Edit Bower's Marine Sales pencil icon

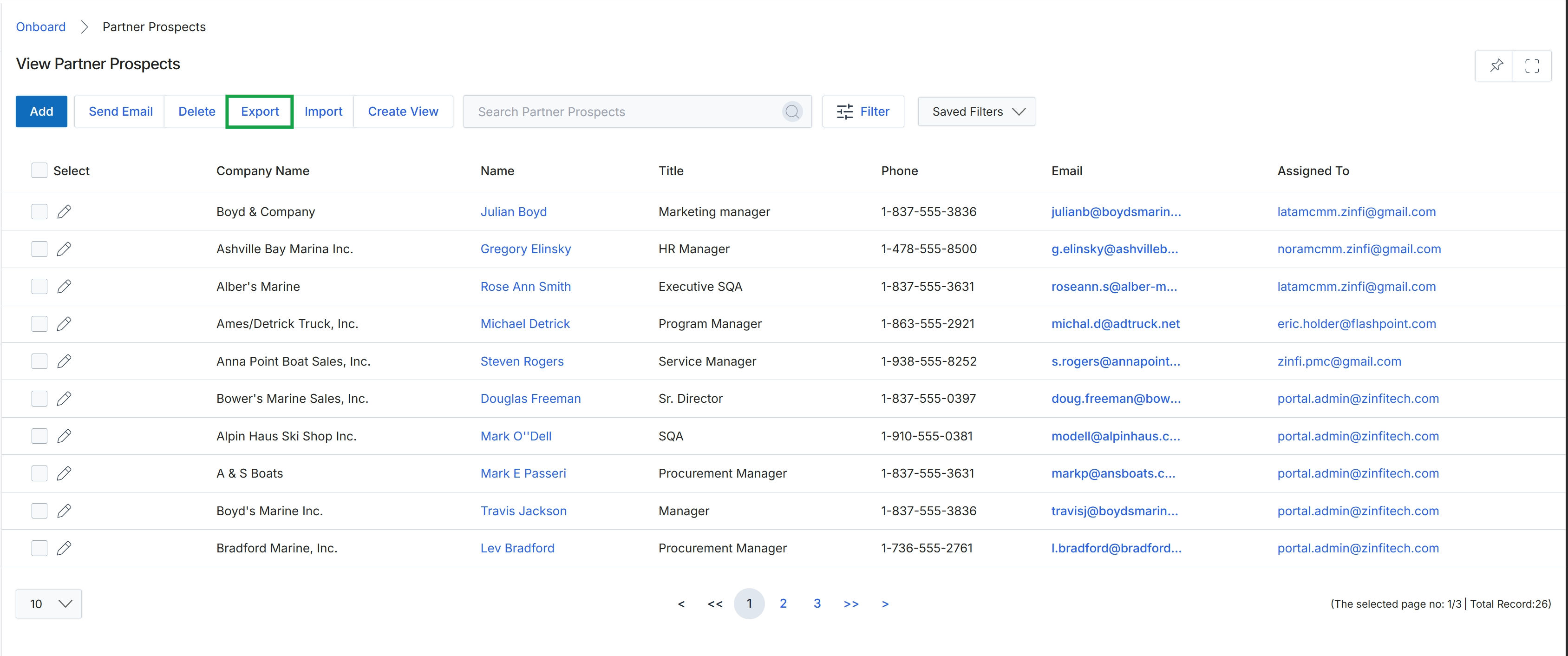(64, 398)
